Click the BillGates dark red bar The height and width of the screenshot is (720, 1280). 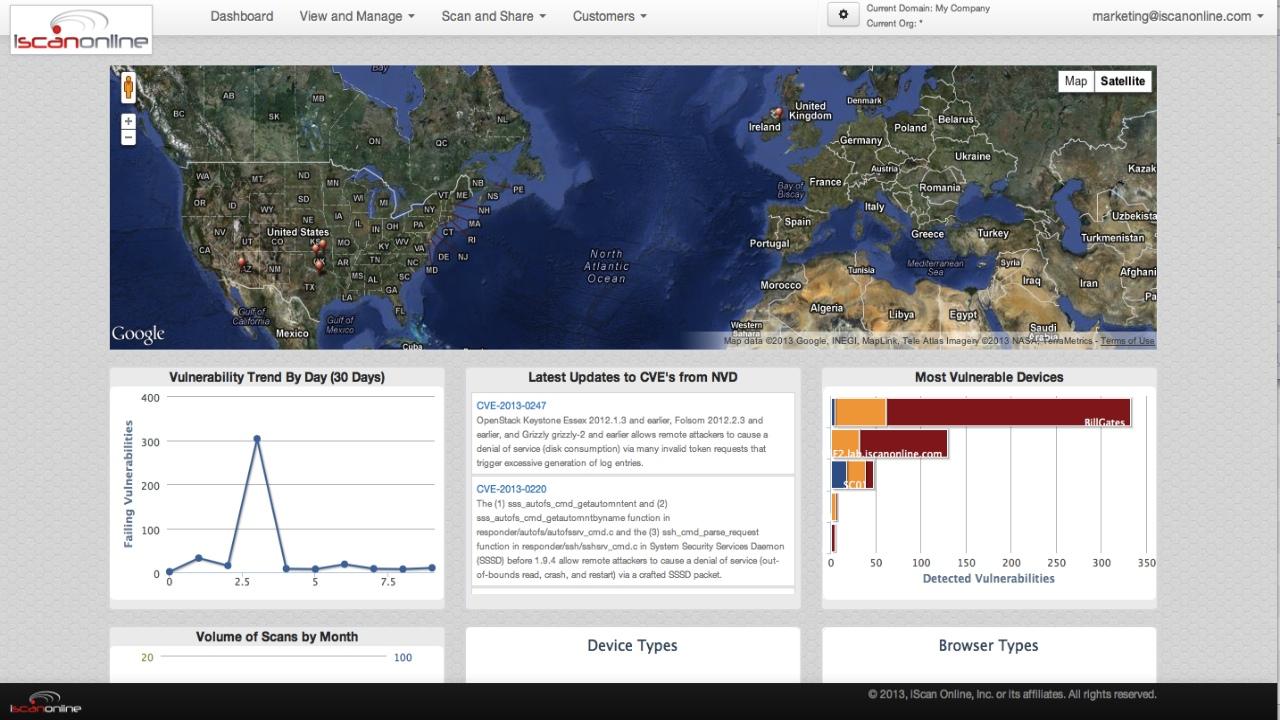tap(1008, 412)
